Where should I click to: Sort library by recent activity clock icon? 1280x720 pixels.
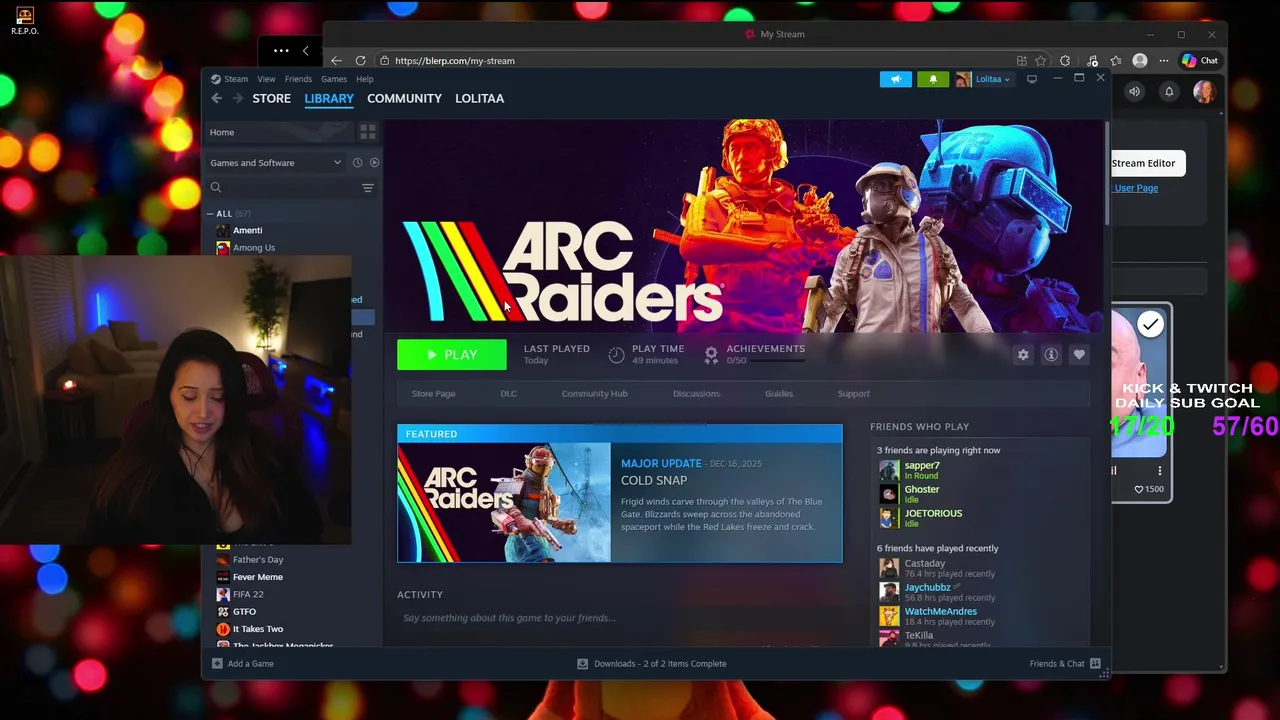tap(357, 163)
